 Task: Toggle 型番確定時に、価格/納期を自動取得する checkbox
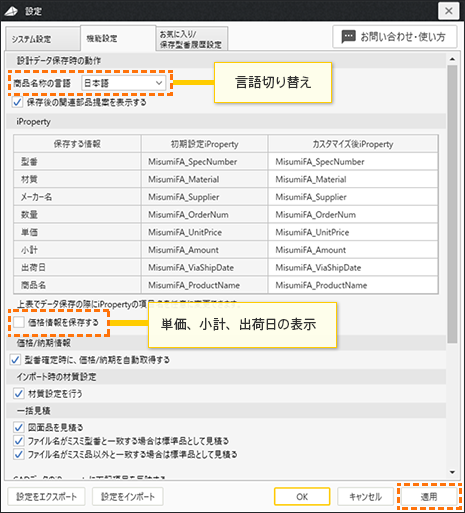(15, 360)
